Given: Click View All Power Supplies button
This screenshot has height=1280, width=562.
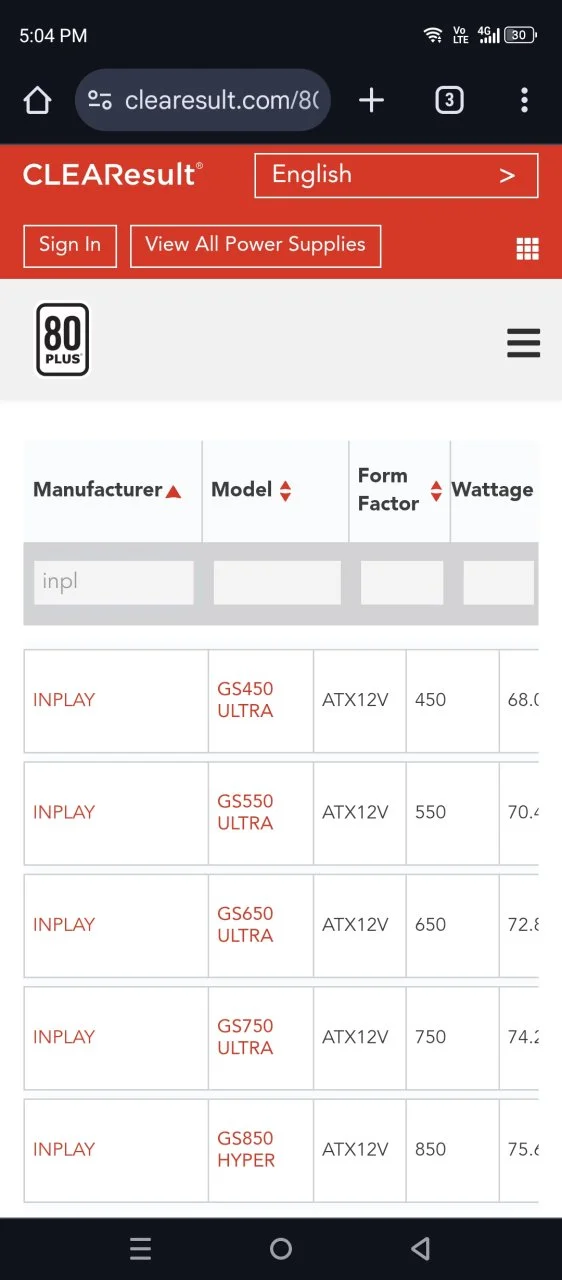Looking at the screenshot, I should (x=255, y=245).
